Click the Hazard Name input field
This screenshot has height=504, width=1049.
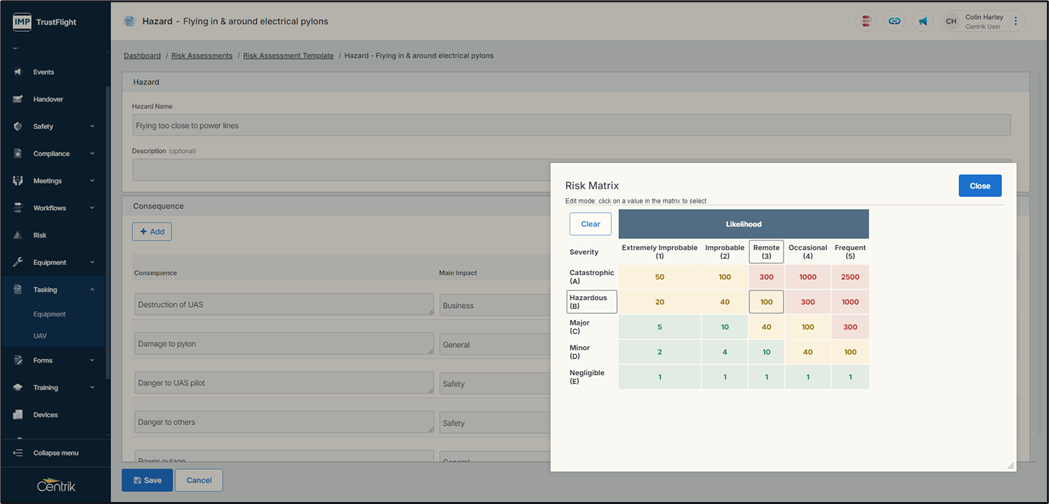(x=570, y=125)
